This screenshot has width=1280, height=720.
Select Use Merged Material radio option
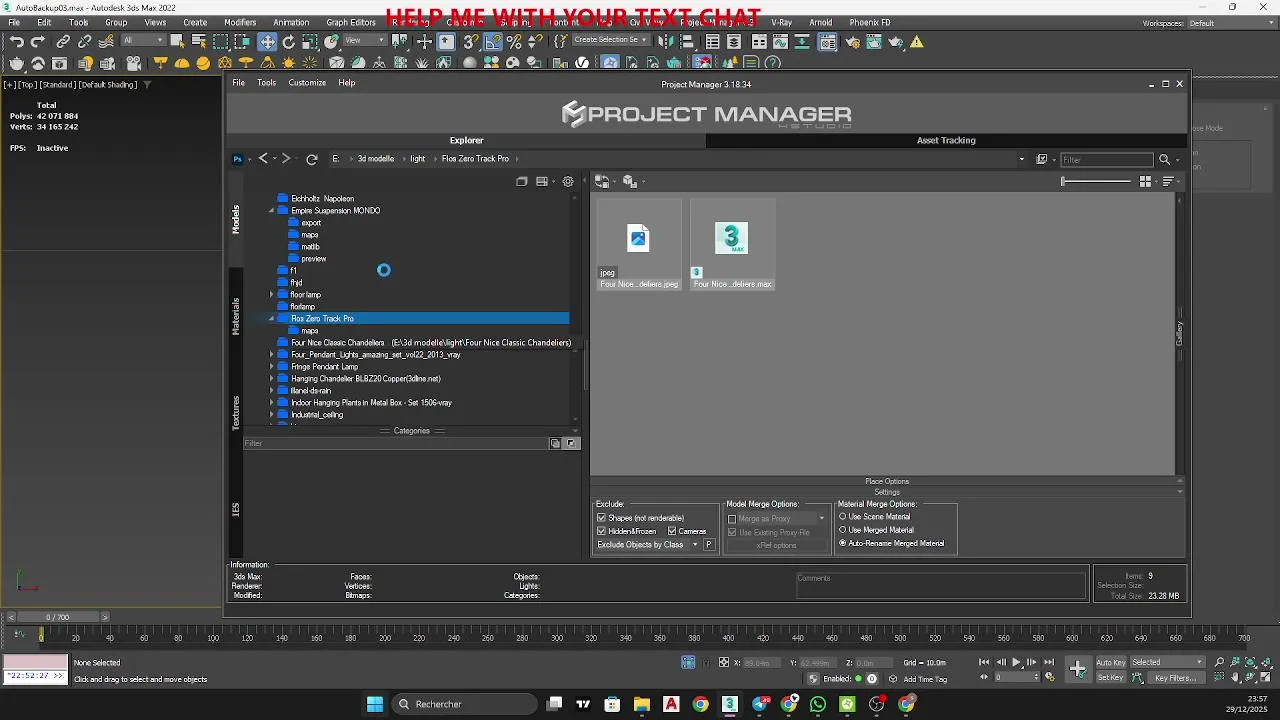(843, 530)
